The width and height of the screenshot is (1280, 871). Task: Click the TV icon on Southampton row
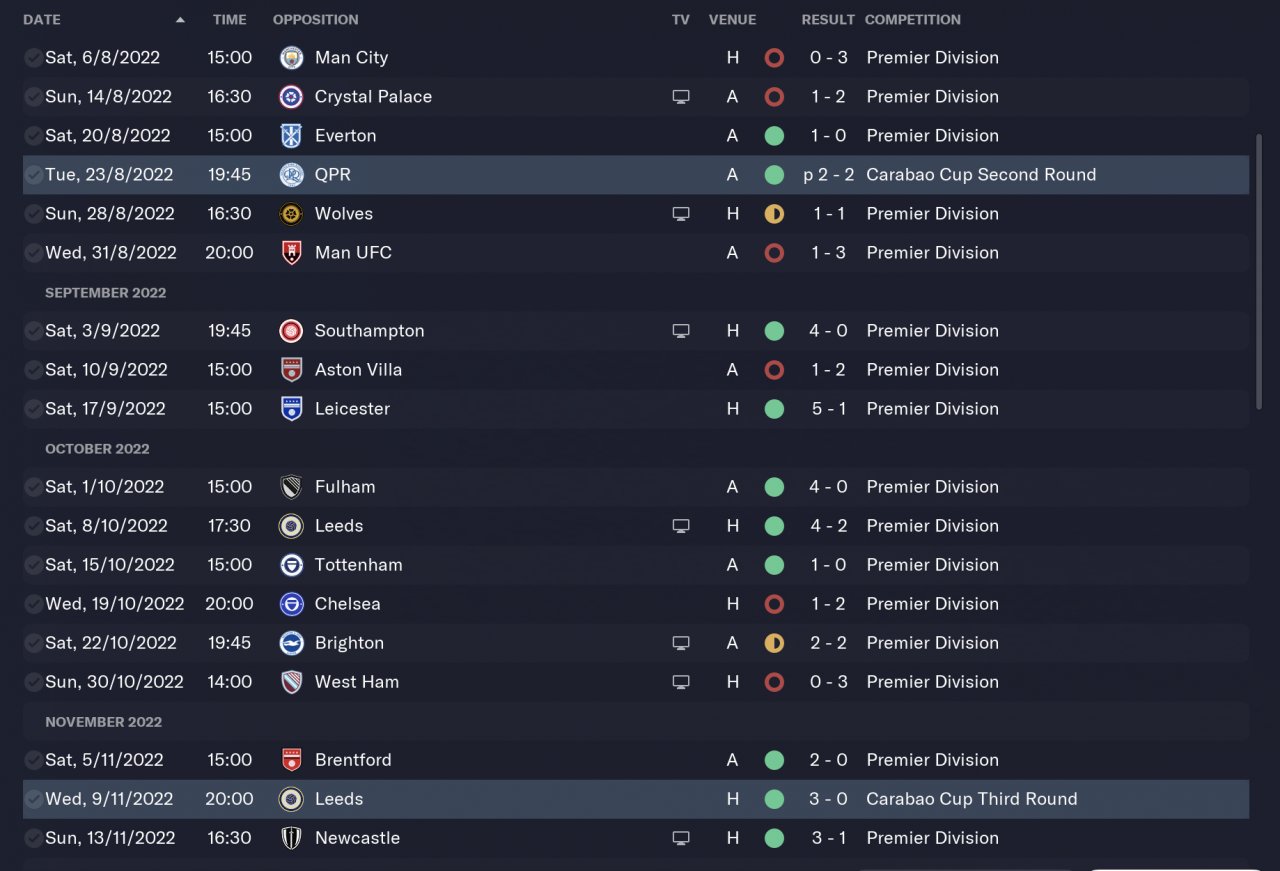pos(681,331)
